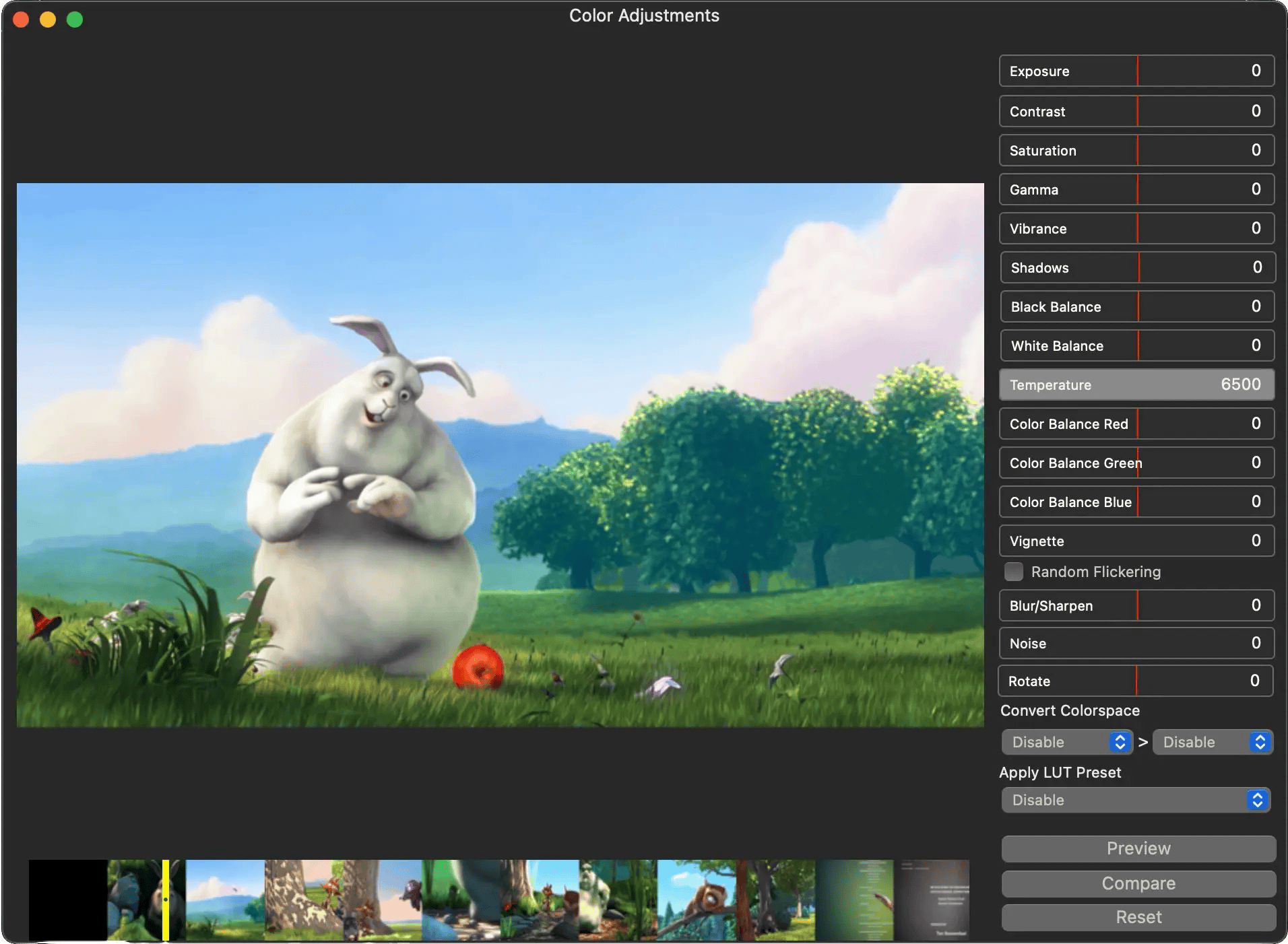The height and width of the screenshot is (944, 1288).
Task: Select the Vibrance slider
Action: pos(1136,228)
